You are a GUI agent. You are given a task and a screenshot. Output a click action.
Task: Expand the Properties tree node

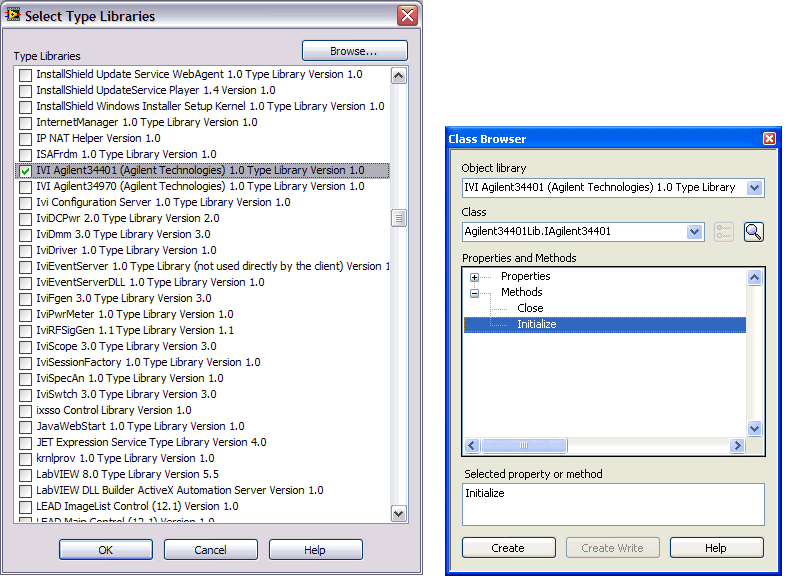[x=474, y=277]
